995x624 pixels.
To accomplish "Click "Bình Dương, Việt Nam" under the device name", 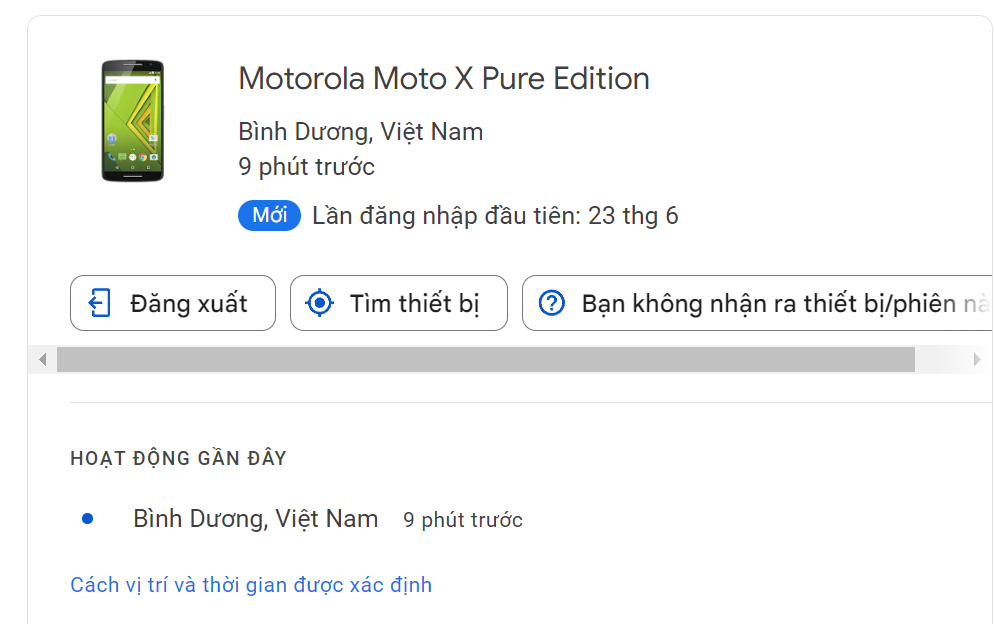I will click(360, 132).
